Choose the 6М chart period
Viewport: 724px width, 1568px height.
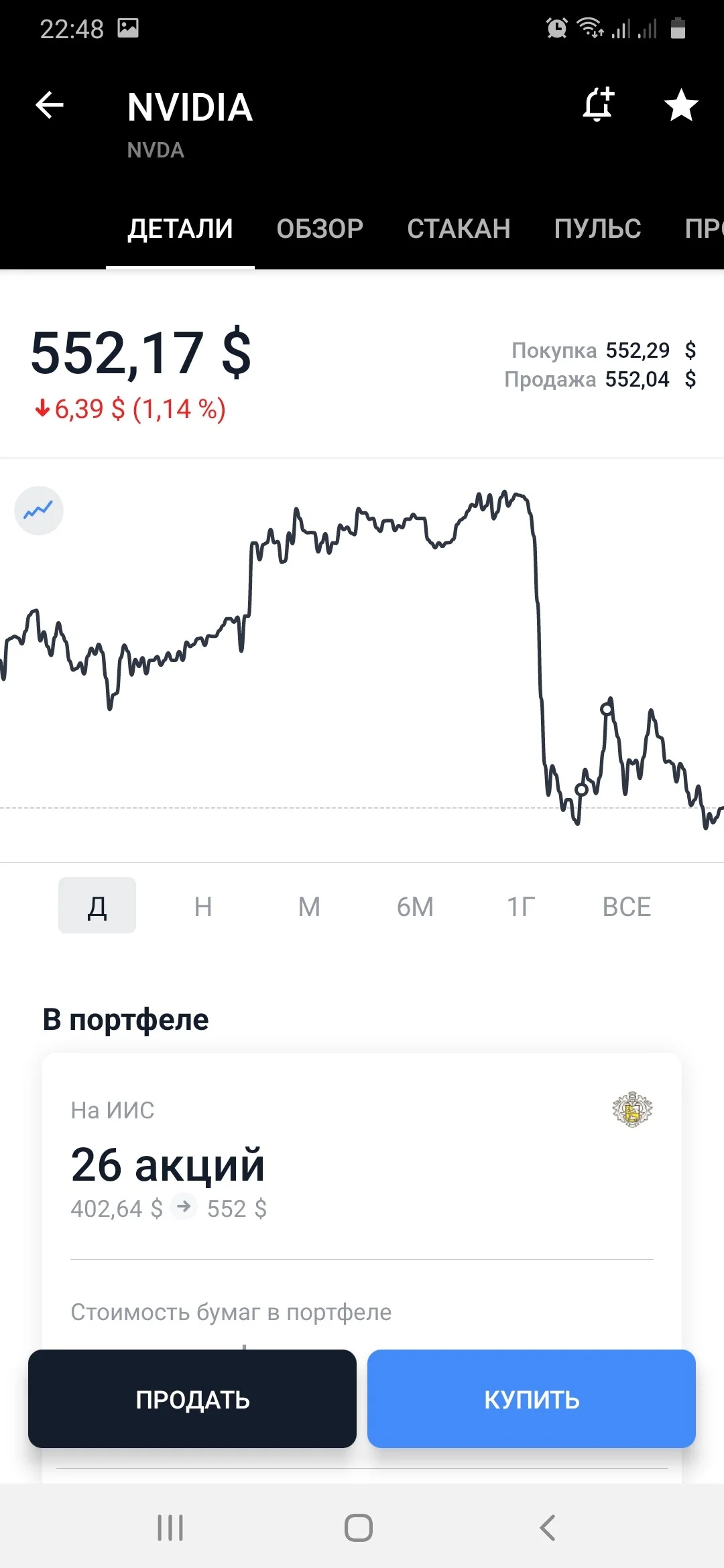(415, 907)
